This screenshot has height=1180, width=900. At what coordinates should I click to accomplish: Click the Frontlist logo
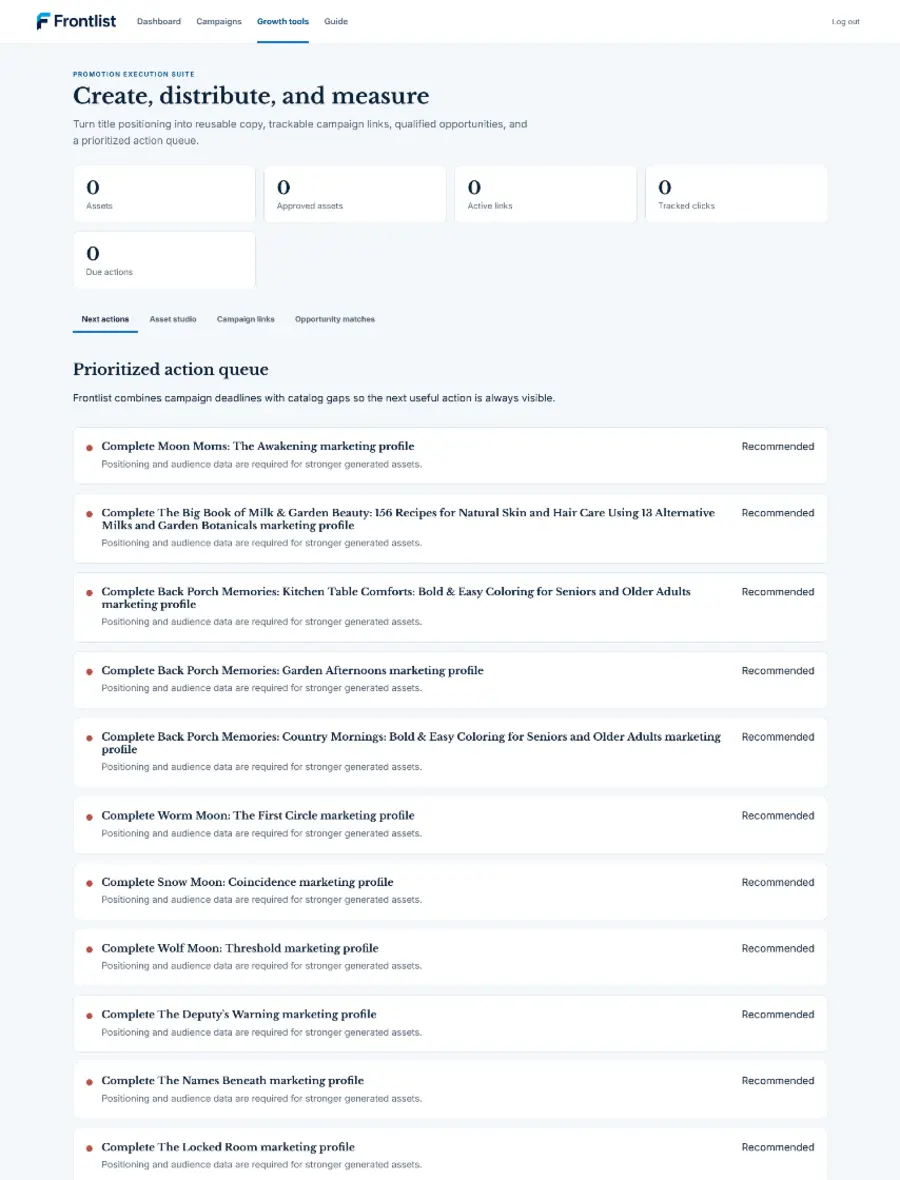coord(76,21)
